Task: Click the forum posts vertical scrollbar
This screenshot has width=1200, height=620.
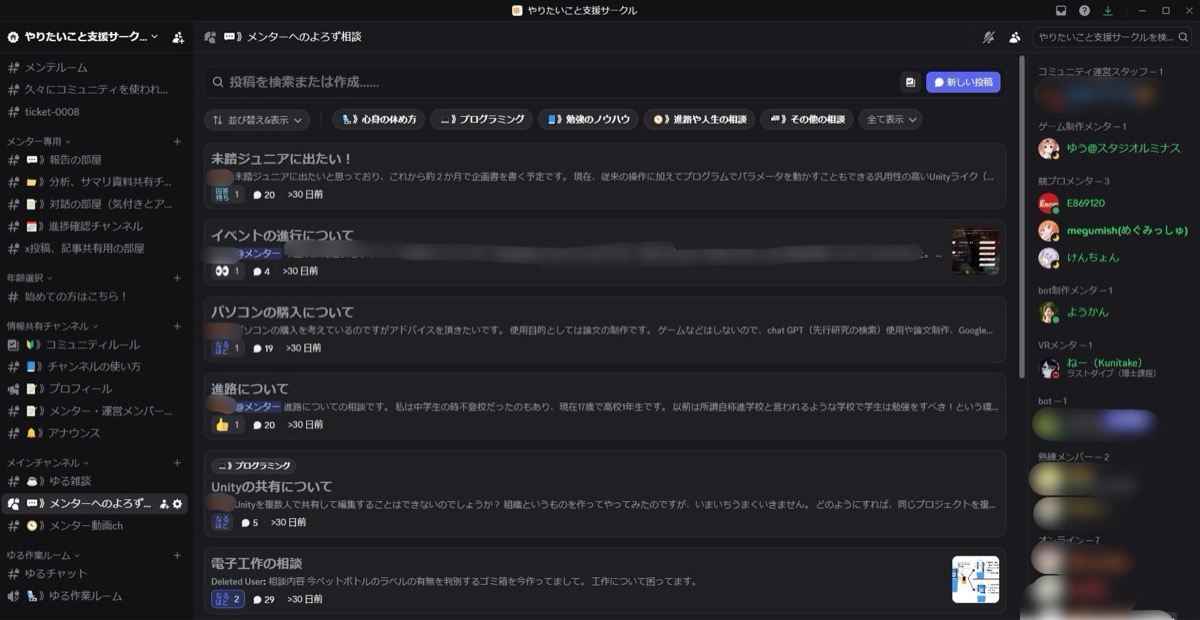Action: click(1021, 215)
